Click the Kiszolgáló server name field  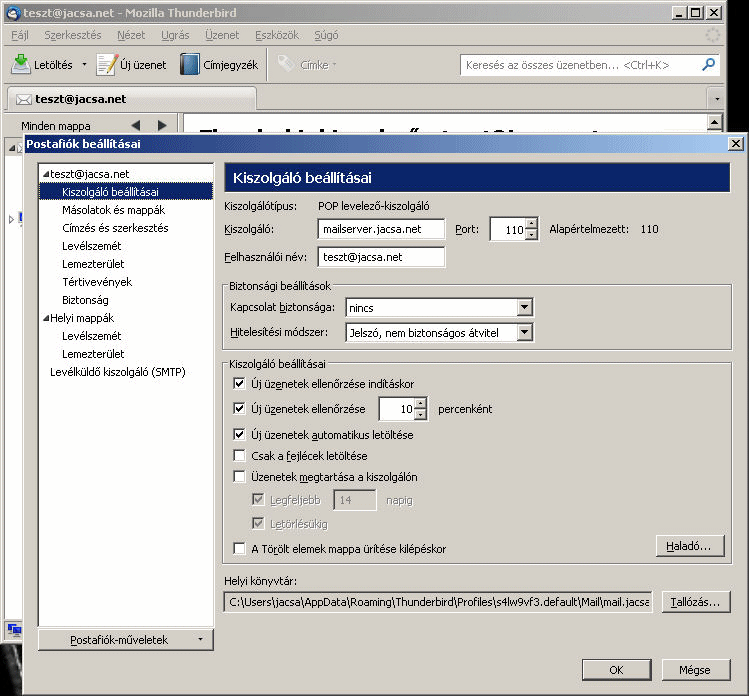point(381,229)
